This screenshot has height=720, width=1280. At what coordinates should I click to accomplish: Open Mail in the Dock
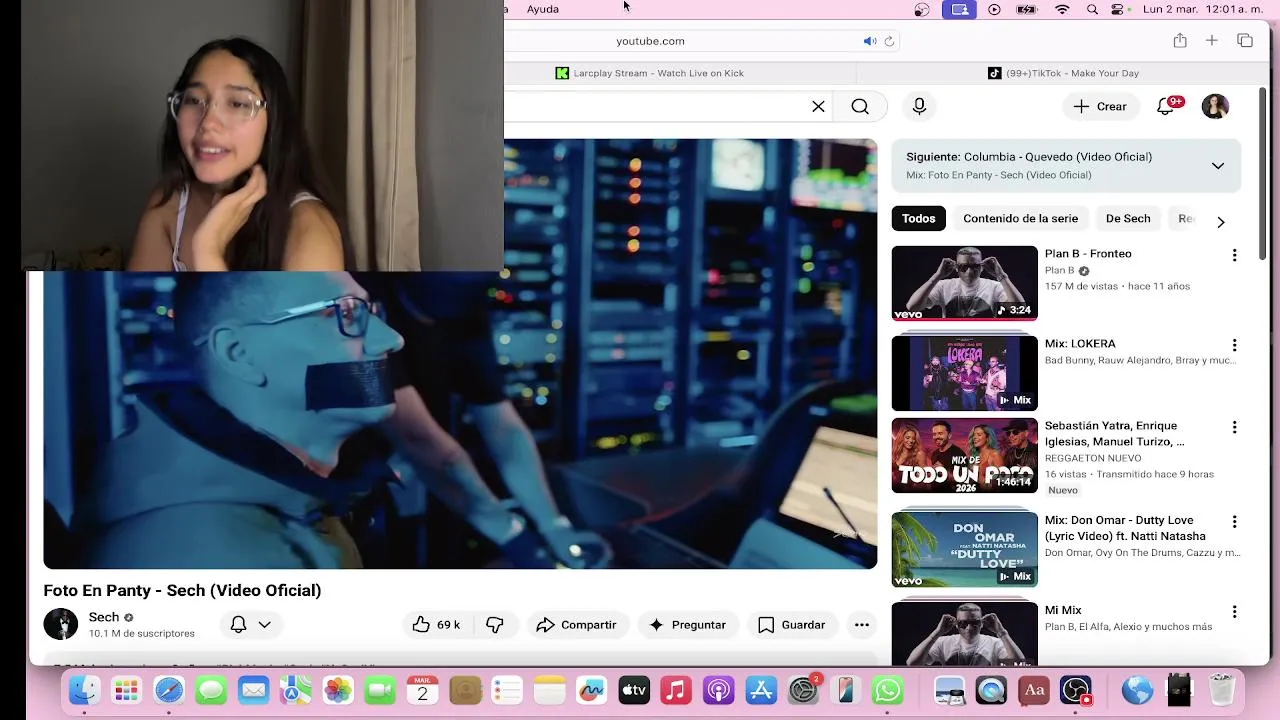click(x=253, y=690)
